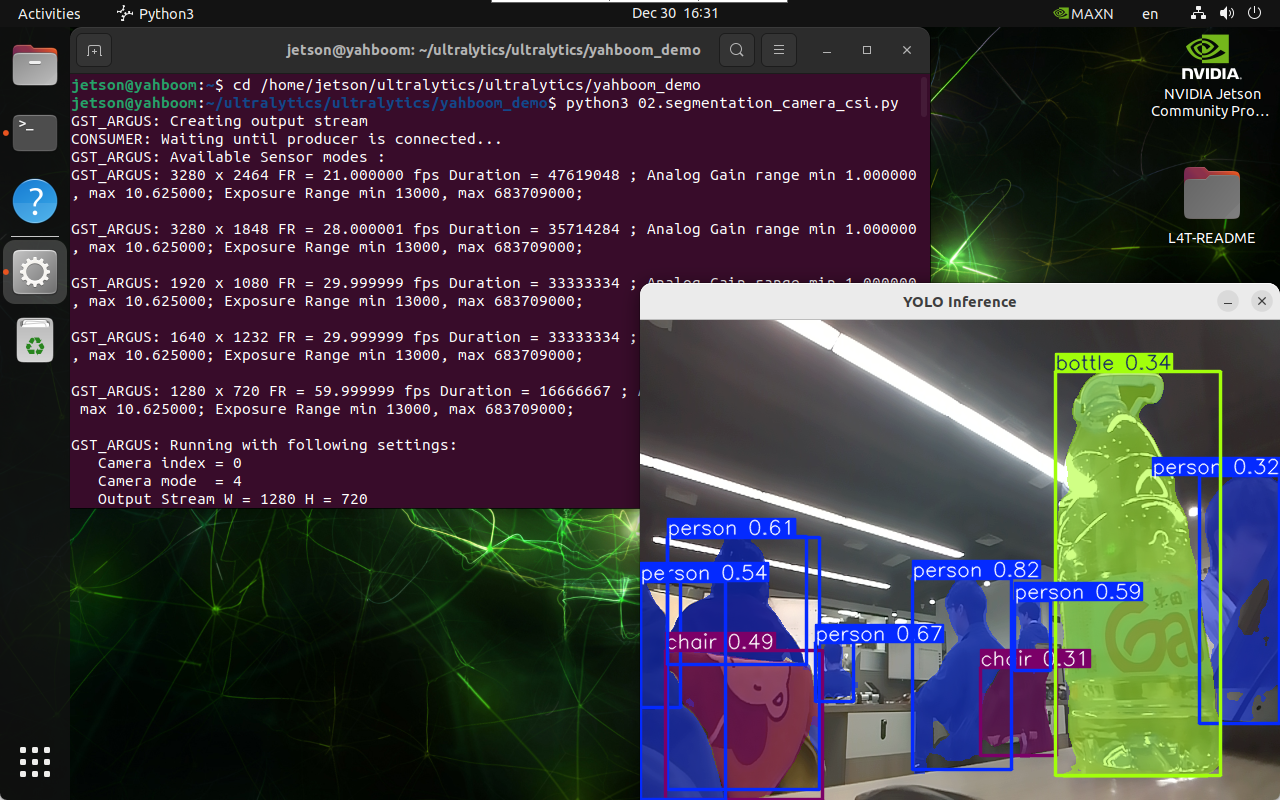
Task: Click the python3 02.segmentation_camera_csi.py command text
Action: pyautogui.click(x=731, y=103)
